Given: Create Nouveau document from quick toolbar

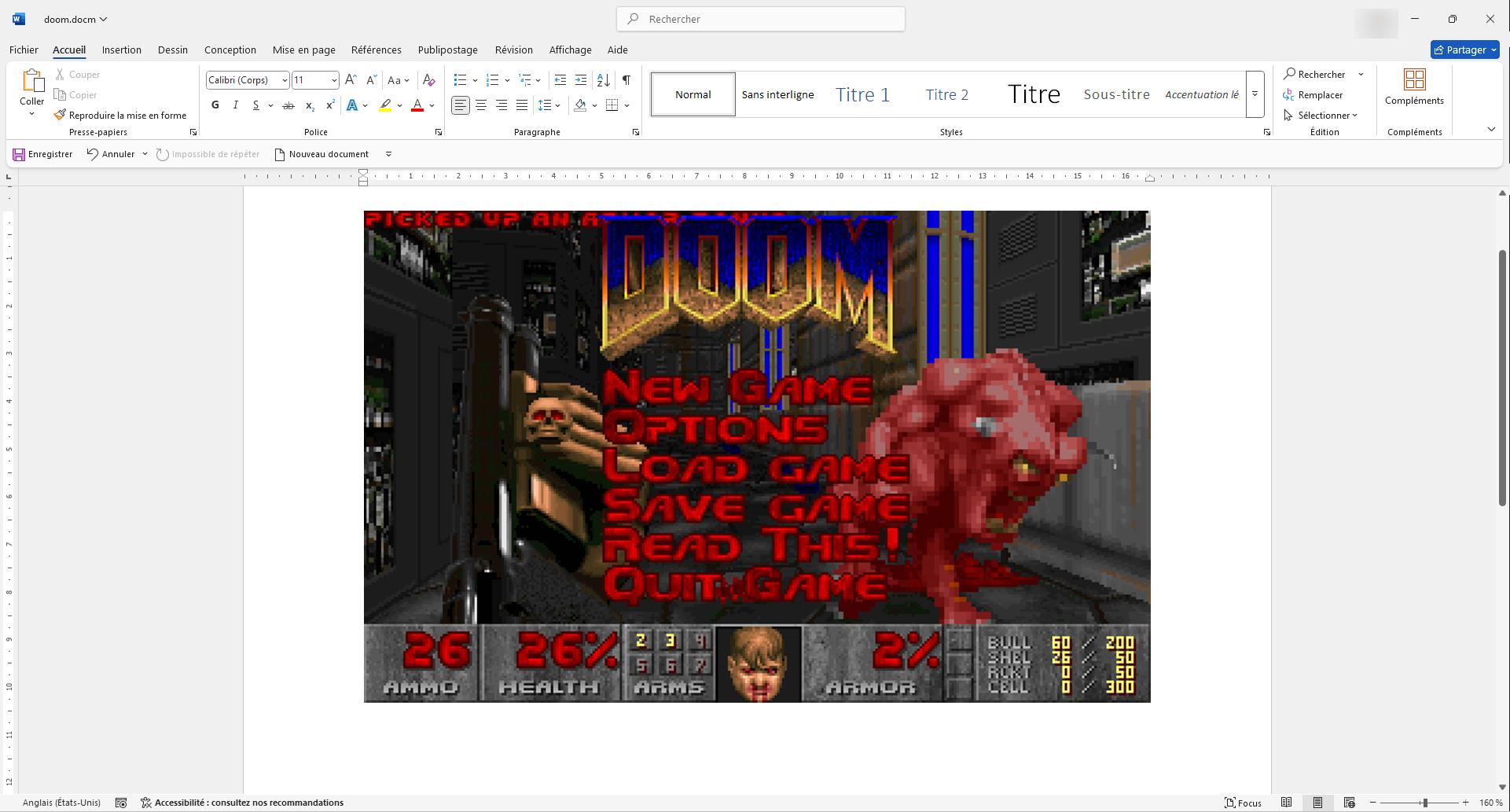Looking at the screenshot, I should tap(321, 154).
